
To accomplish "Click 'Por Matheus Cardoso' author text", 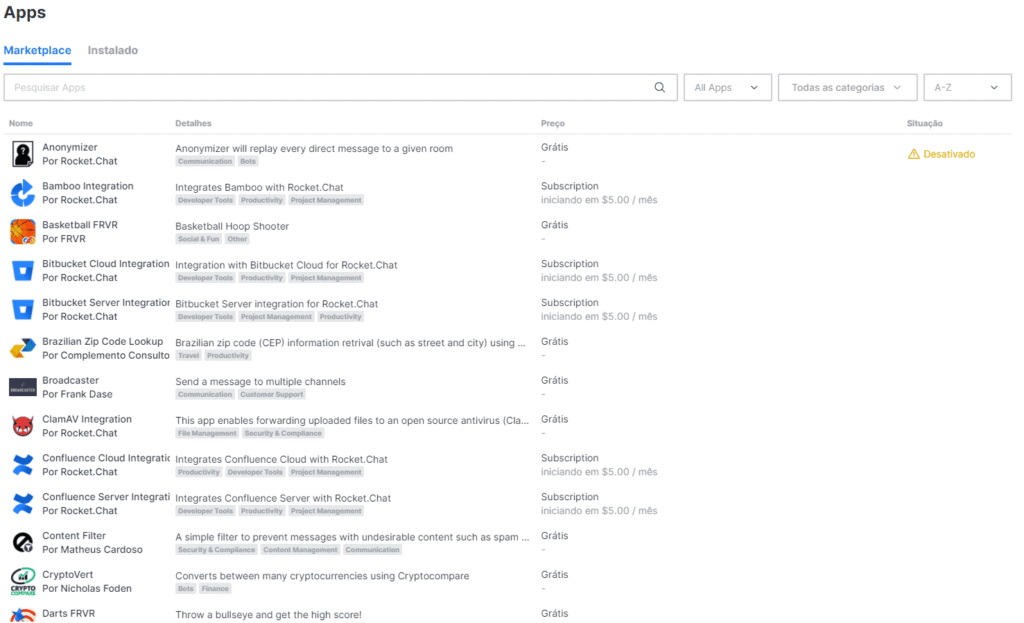I will click(x=92, y=550).
